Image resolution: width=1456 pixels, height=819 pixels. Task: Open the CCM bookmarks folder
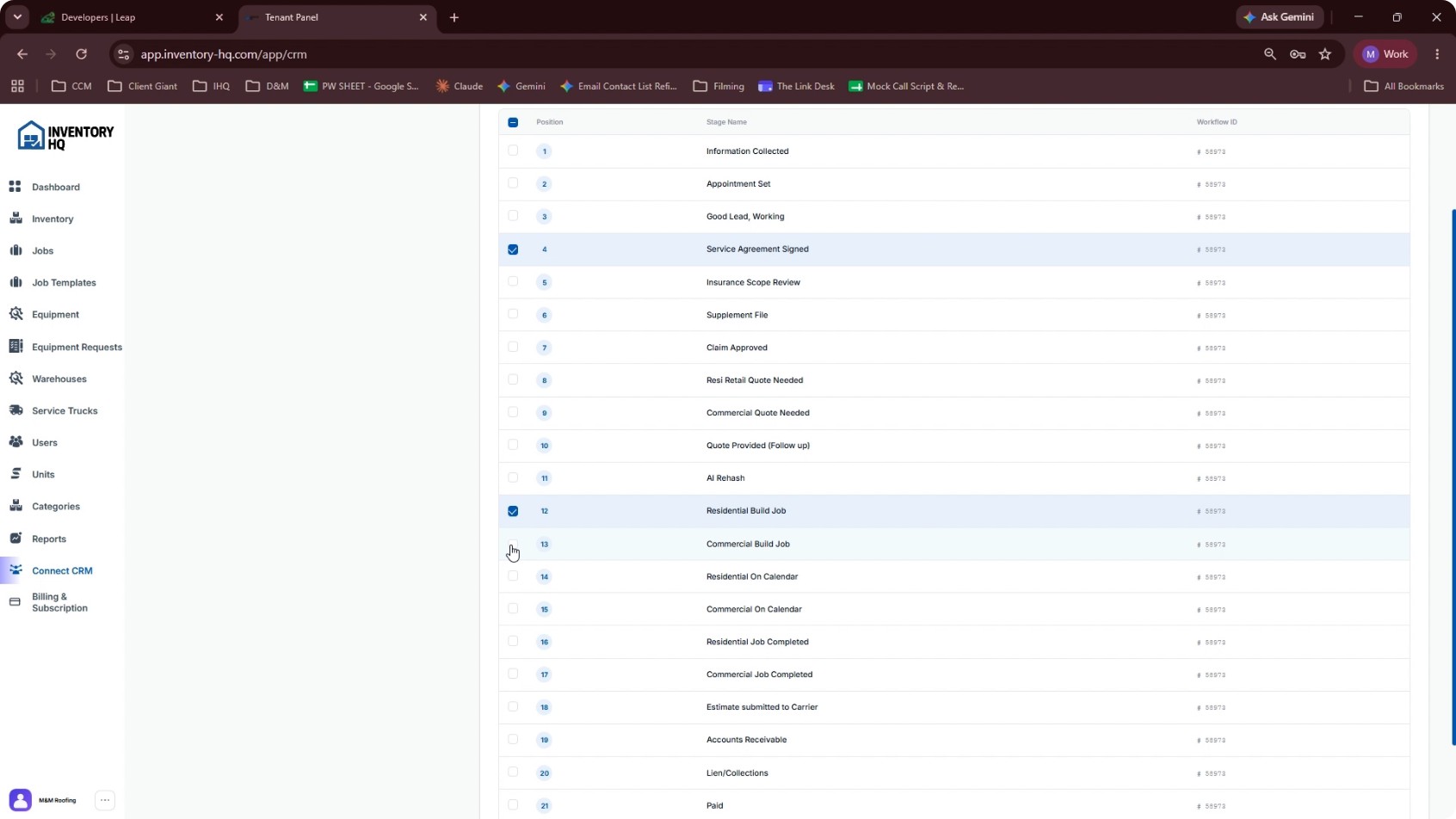pyautogui.click(x=71, y=86)
